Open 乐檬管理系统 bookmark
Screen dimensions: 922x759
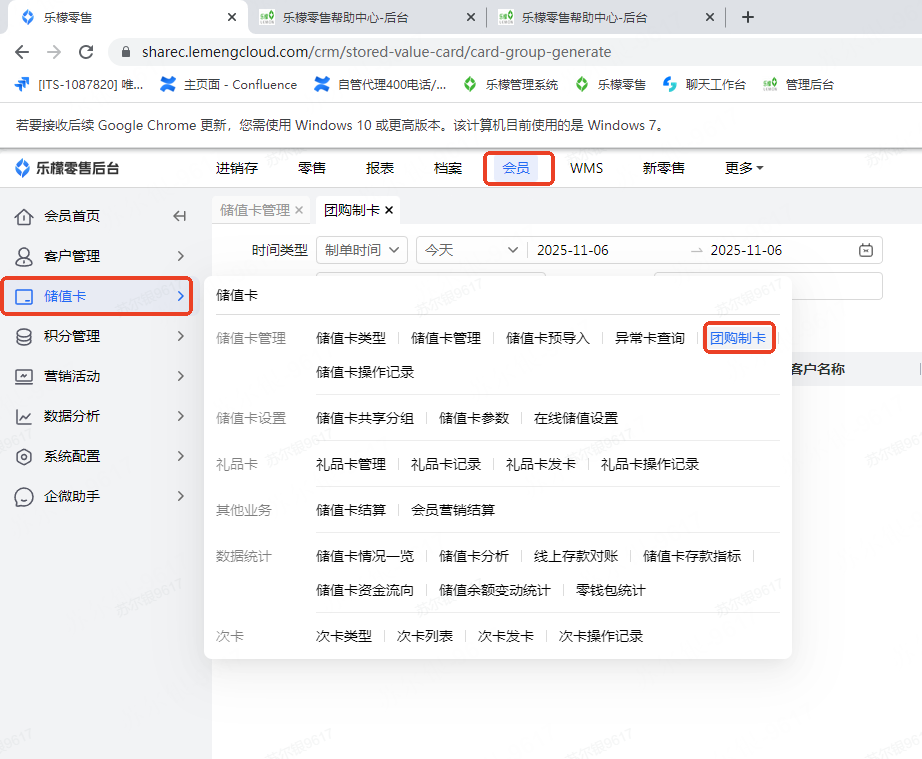point(510,85)
